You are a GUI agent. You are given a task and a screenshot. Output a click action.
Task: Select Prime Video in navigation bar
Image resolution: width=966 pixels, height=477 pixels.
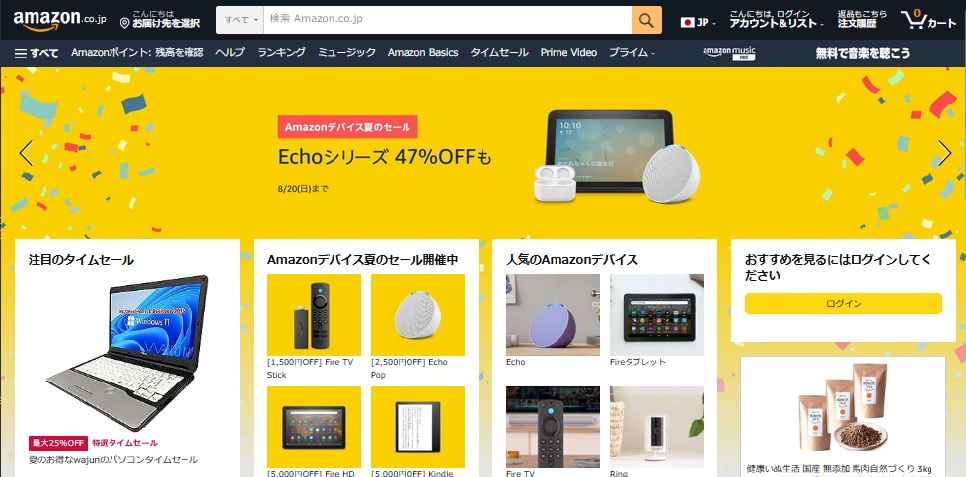coord(569,52)
